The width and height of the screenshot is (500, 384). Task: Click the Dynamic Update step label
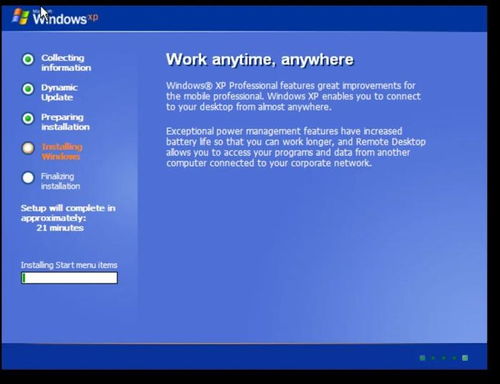point(59,92)
